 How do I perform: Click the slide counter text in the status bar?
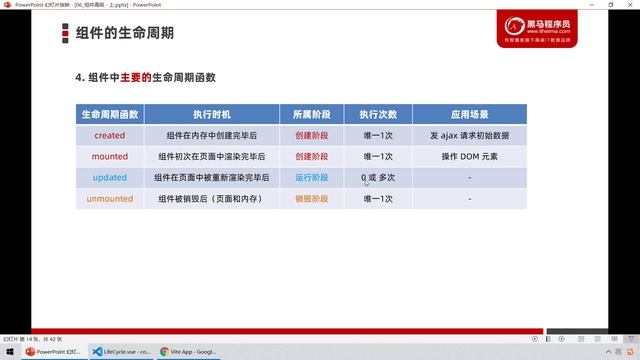[x=33, y=339]
